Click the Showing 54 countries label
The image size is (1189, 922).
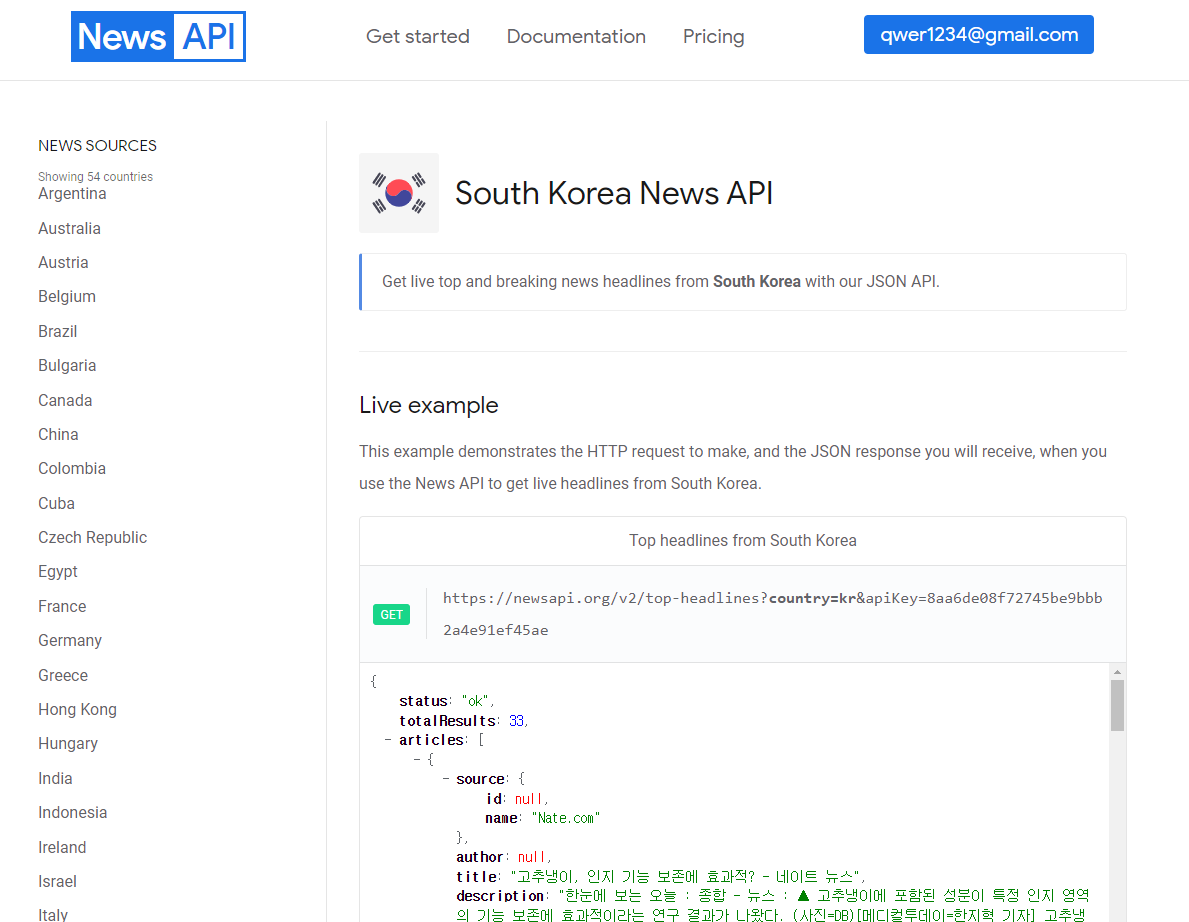pyautogui.click(x=96, y=177)
